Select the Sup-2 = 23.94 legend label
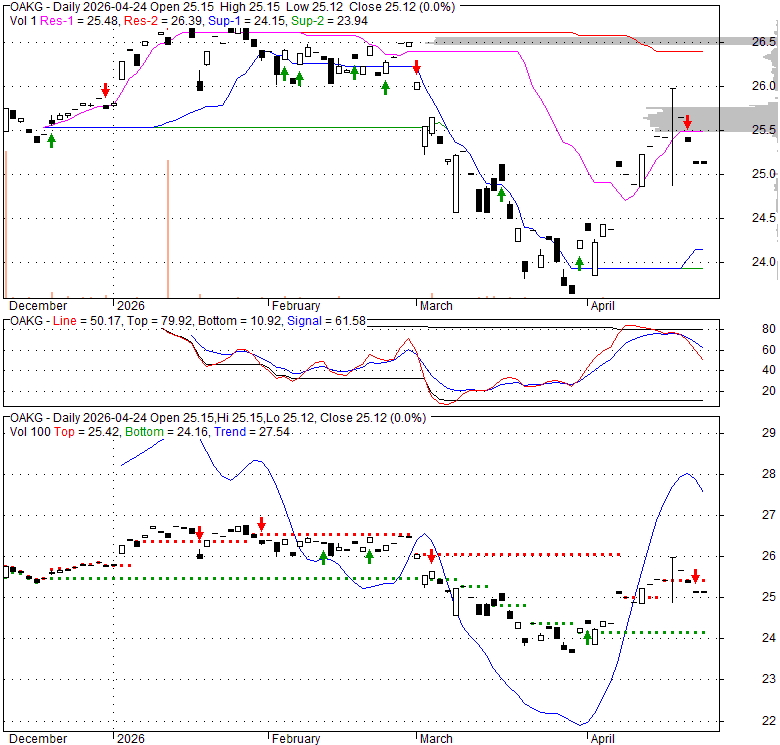The height and width of the screenshot is (745, 780). (x=322, y=20)
